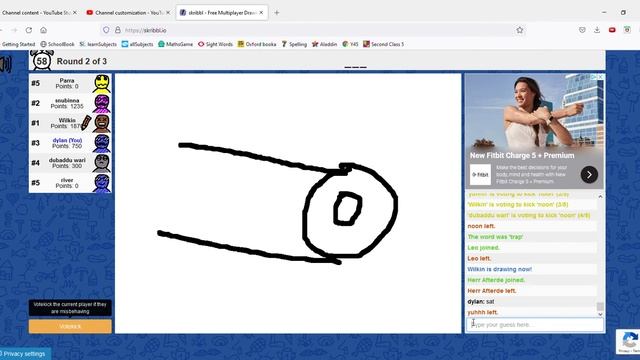Screen dimensions: 640x360
Task: Open the Getting Started bookmark
Action: pos(18,44)
